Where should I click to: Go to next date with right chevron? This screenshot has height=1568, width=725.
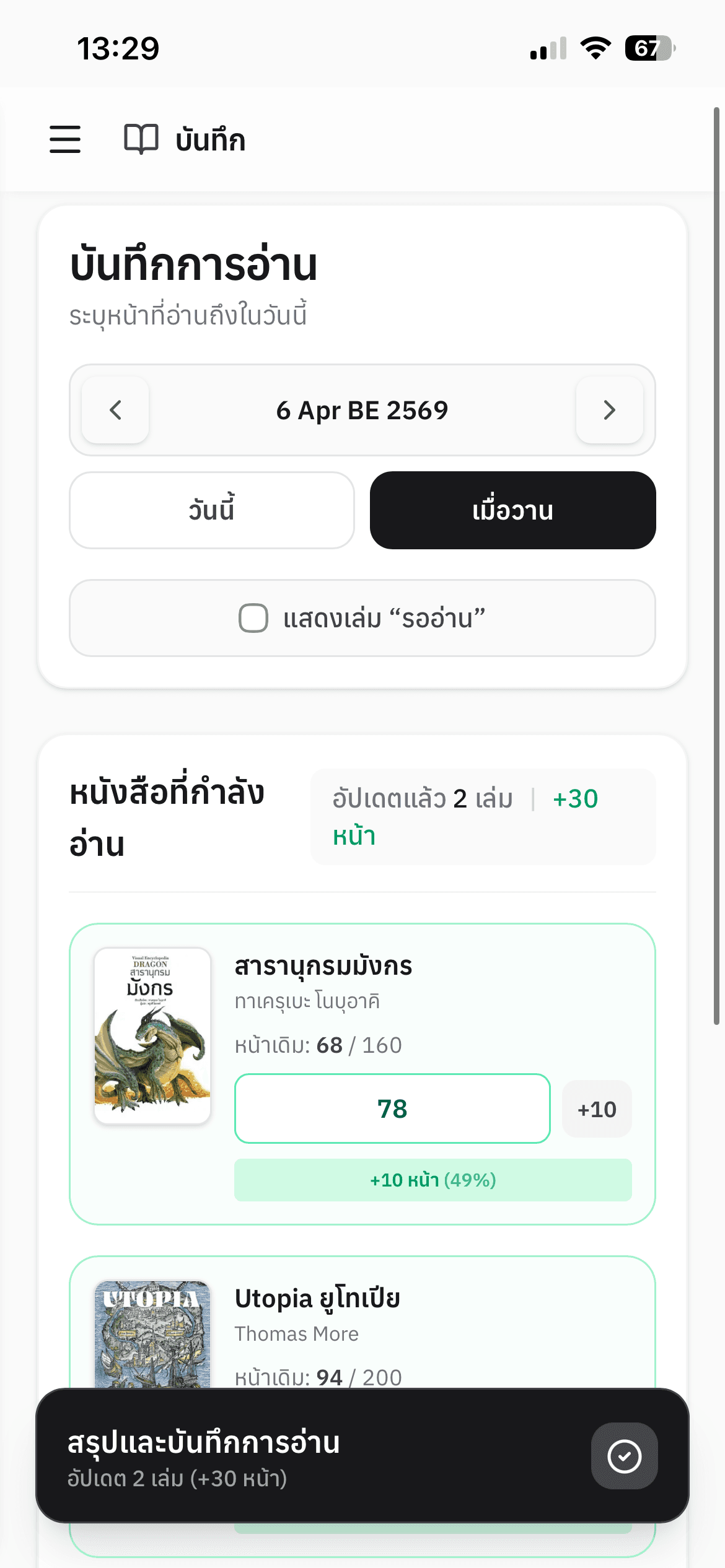point(609,410)
